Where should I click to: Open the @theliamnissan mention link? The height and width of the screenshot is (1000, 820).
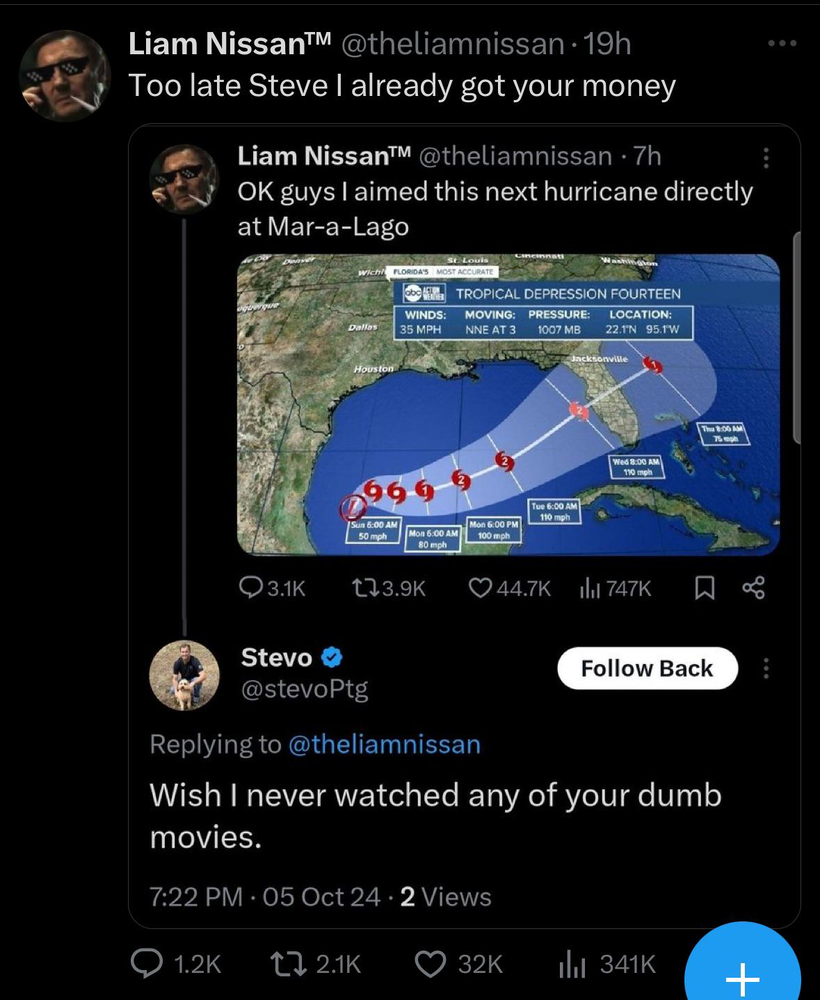(384, 744)
